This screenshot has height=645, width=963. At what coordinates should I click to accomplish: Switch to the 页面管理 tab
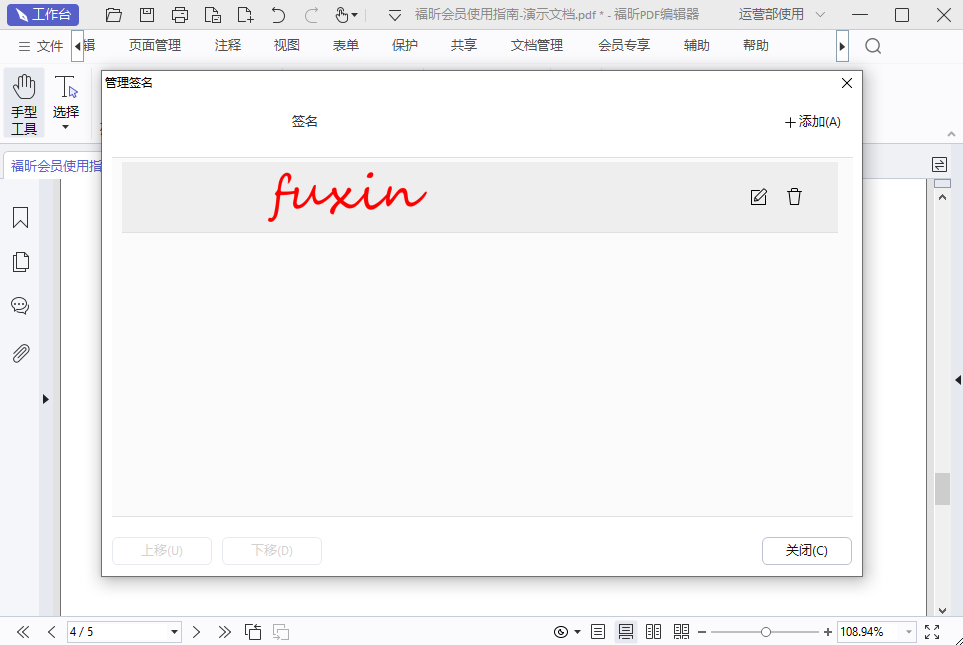point(155,45)
